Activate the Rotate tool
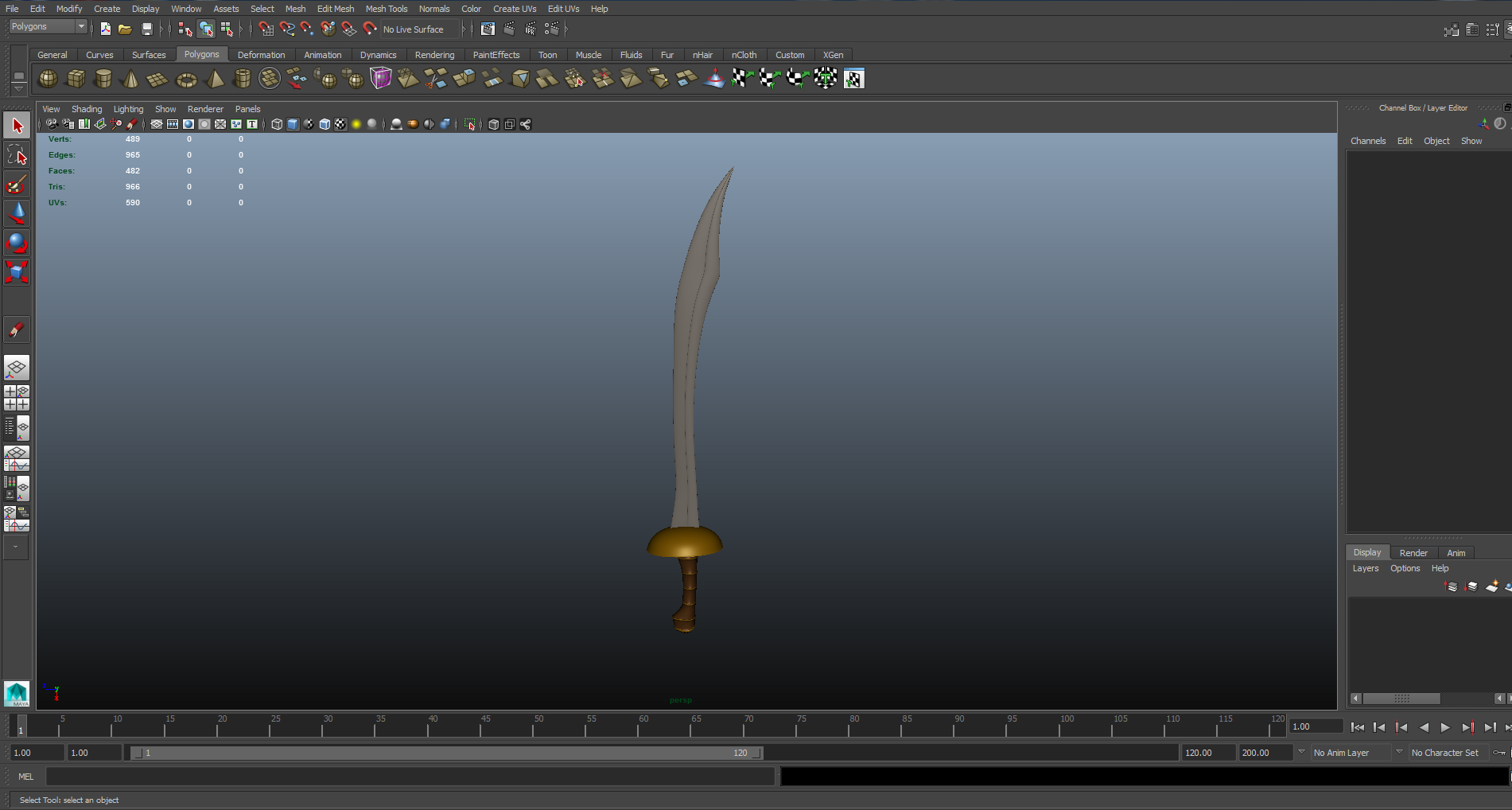1512x810 pixels. (17, 243)
